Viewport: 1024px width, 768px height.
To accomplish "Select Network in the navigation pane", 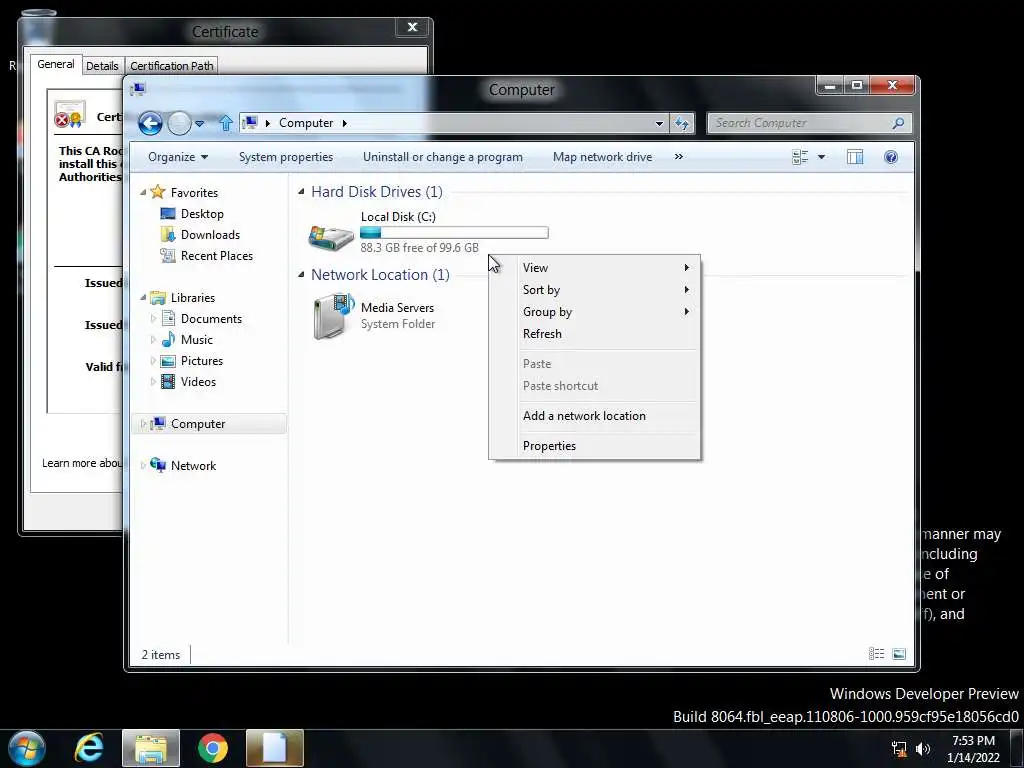I will pyautogui.click(x=193, y=466).
